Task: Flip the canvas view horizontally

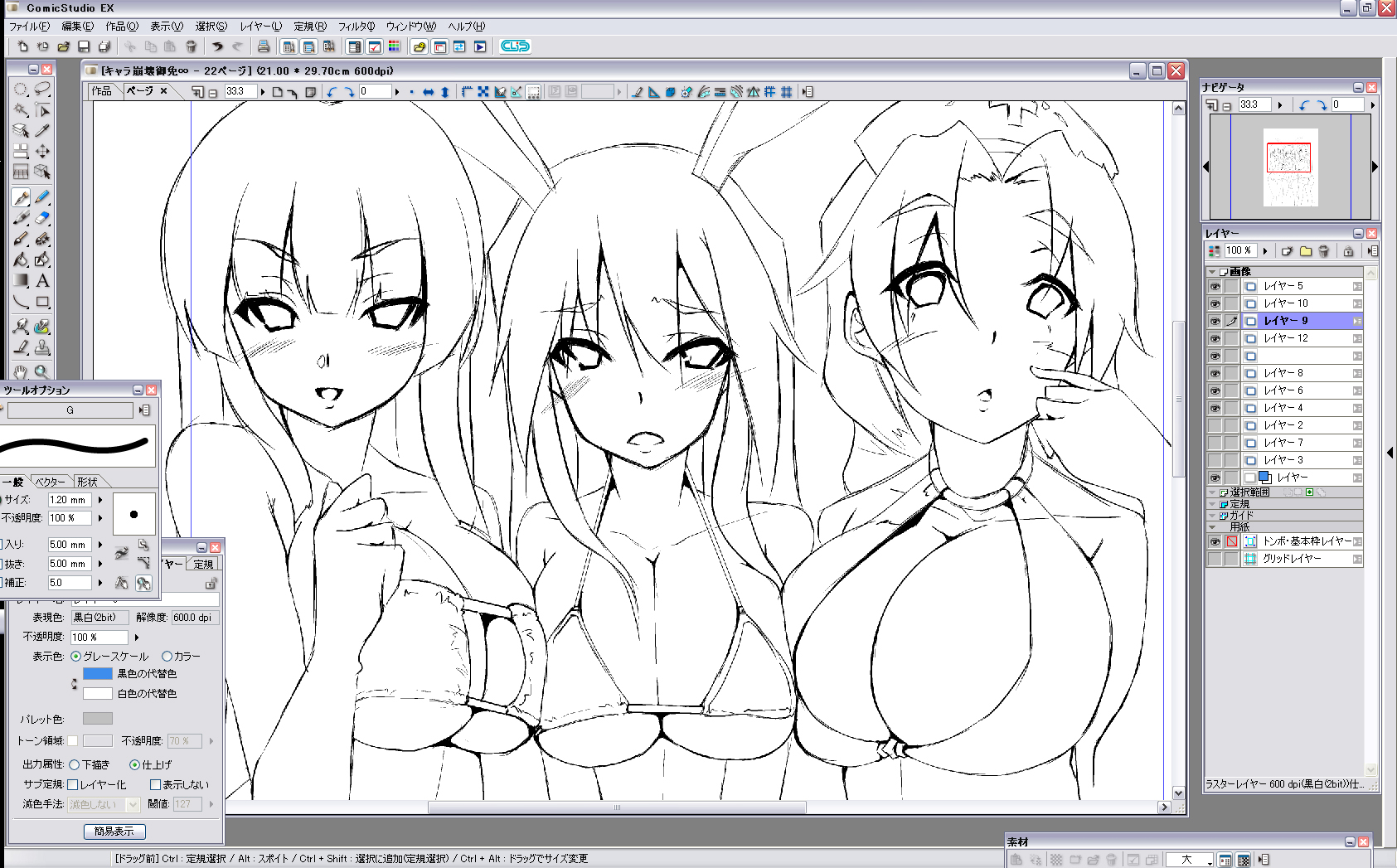Action: [429, 92]
